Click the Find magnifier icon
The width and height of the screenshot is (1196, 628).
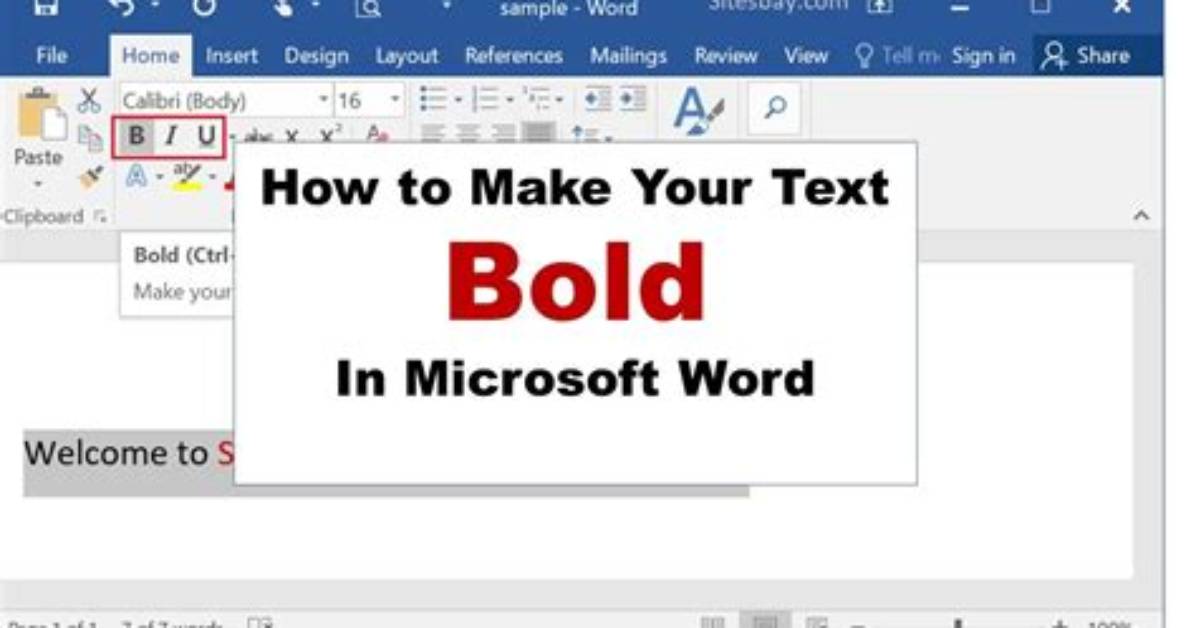[774, 108]
